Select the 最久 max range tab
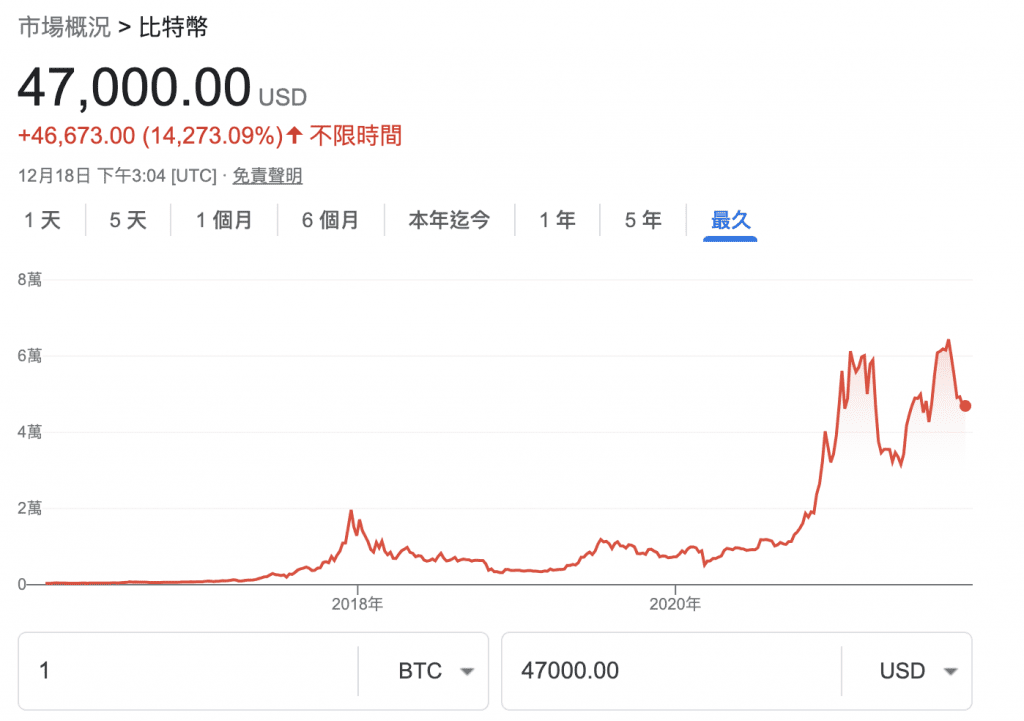 (730, 220)
